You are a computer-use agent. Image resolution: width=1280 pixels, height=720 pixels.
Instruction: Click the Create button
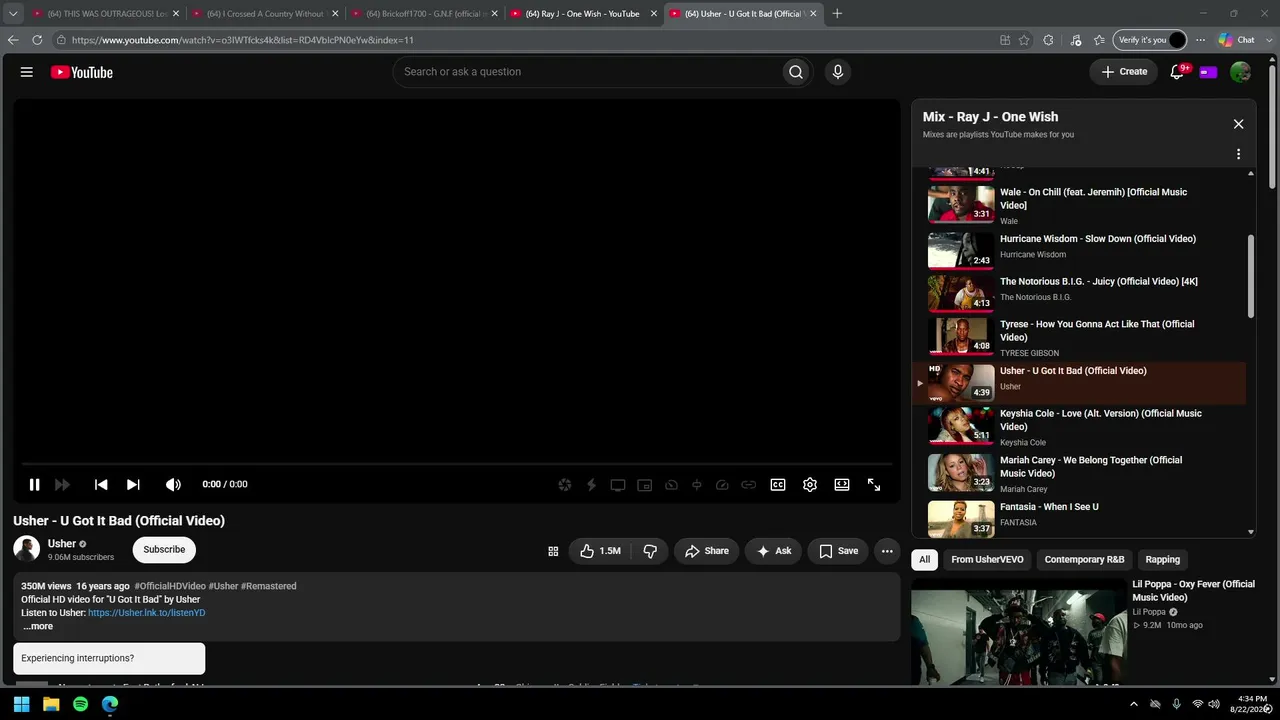(1124, 72)
